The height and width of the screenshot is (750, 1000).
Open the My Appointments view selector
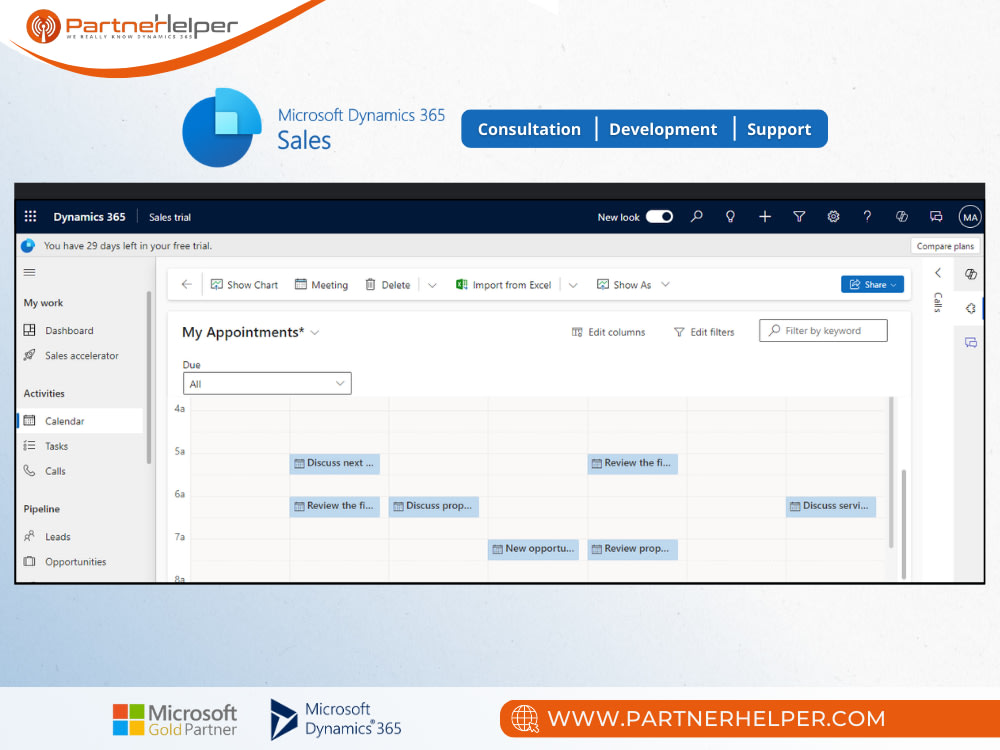point(250,332)
